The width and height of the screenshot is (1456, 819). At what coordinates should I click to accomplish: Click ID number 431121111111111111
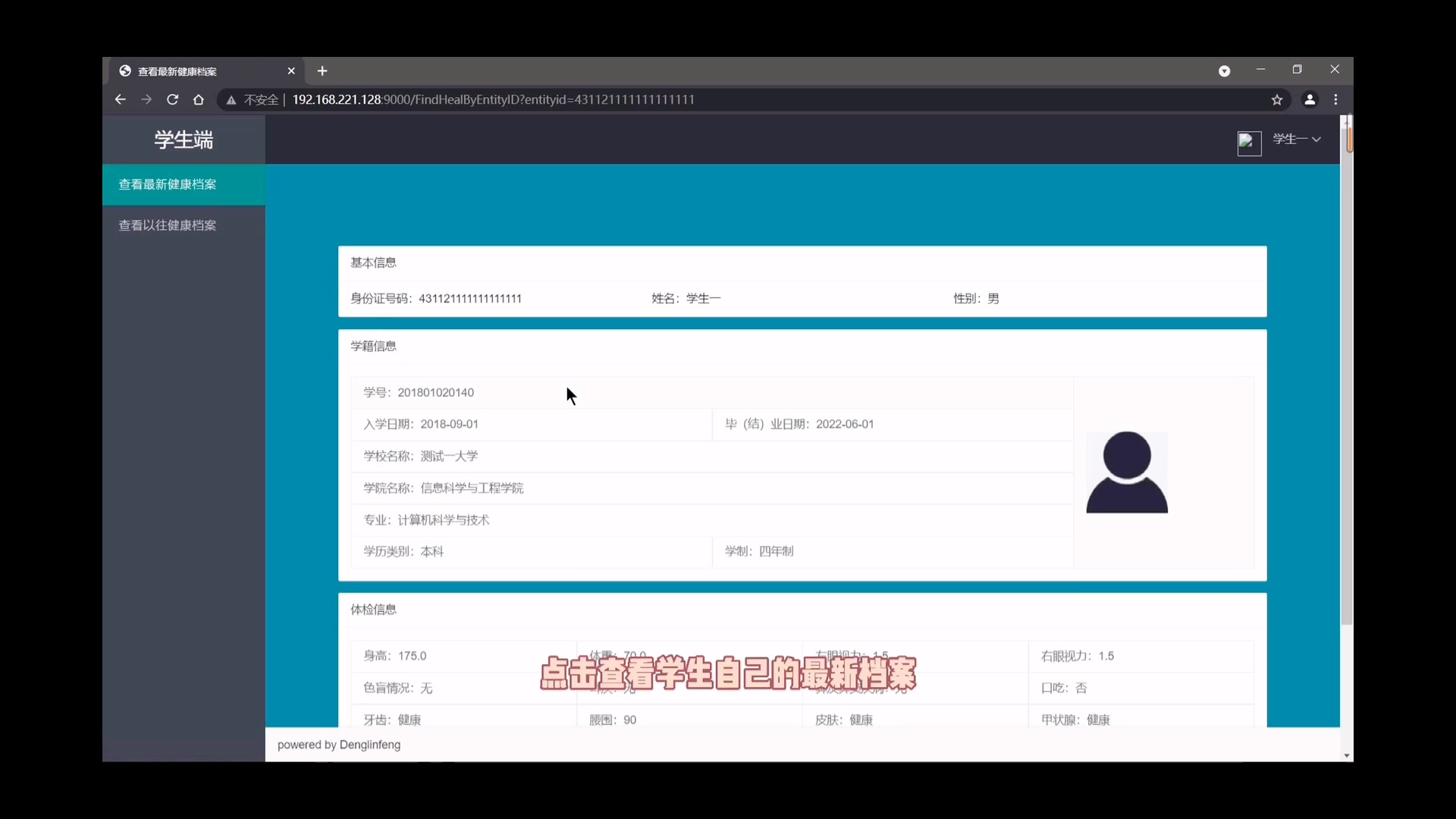(x=470, y=298)
